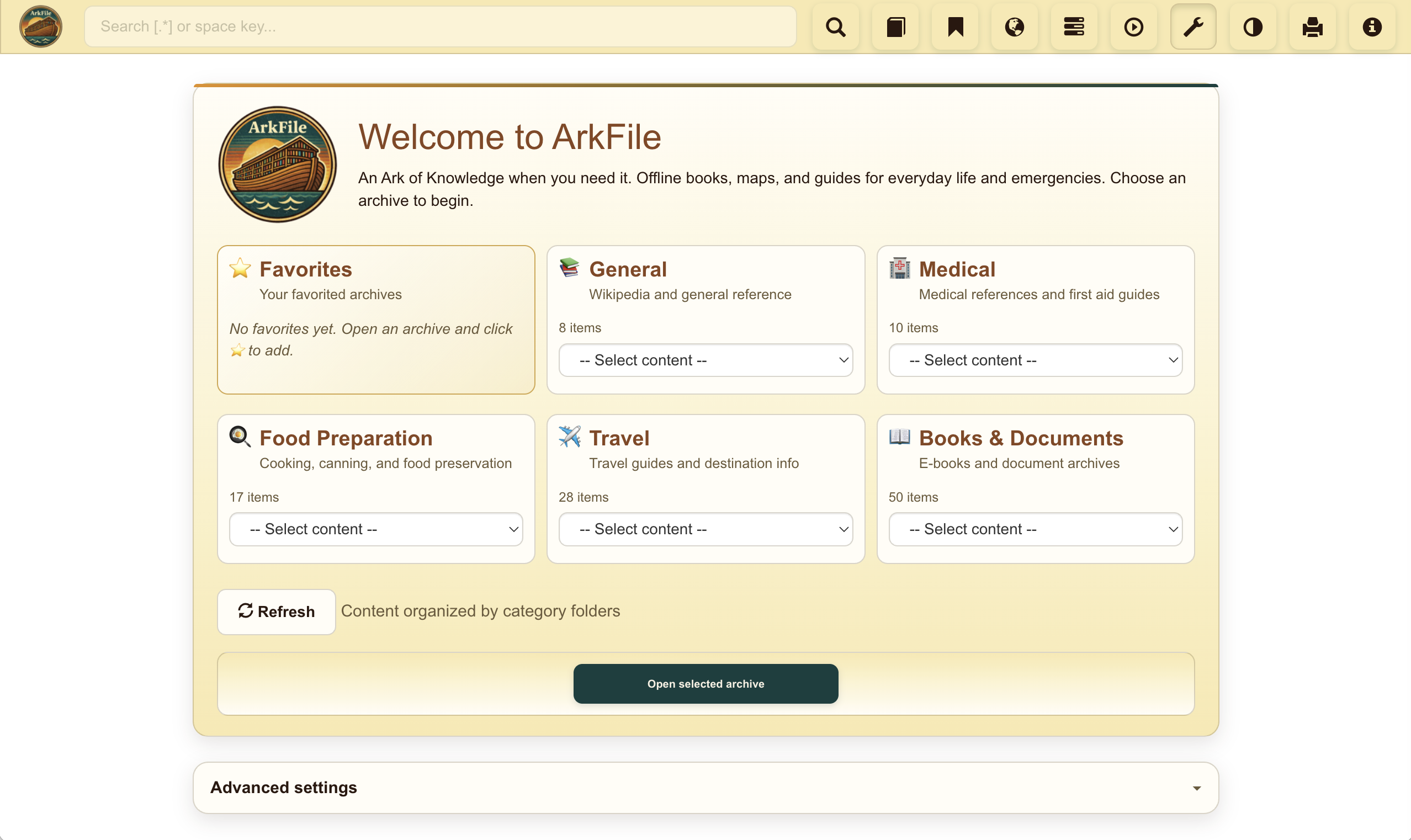The width and height of the screenshot is (1411, 840).
Task: Open the info icon at top right
Action: pyautogui.click(x=1371, y=26)
